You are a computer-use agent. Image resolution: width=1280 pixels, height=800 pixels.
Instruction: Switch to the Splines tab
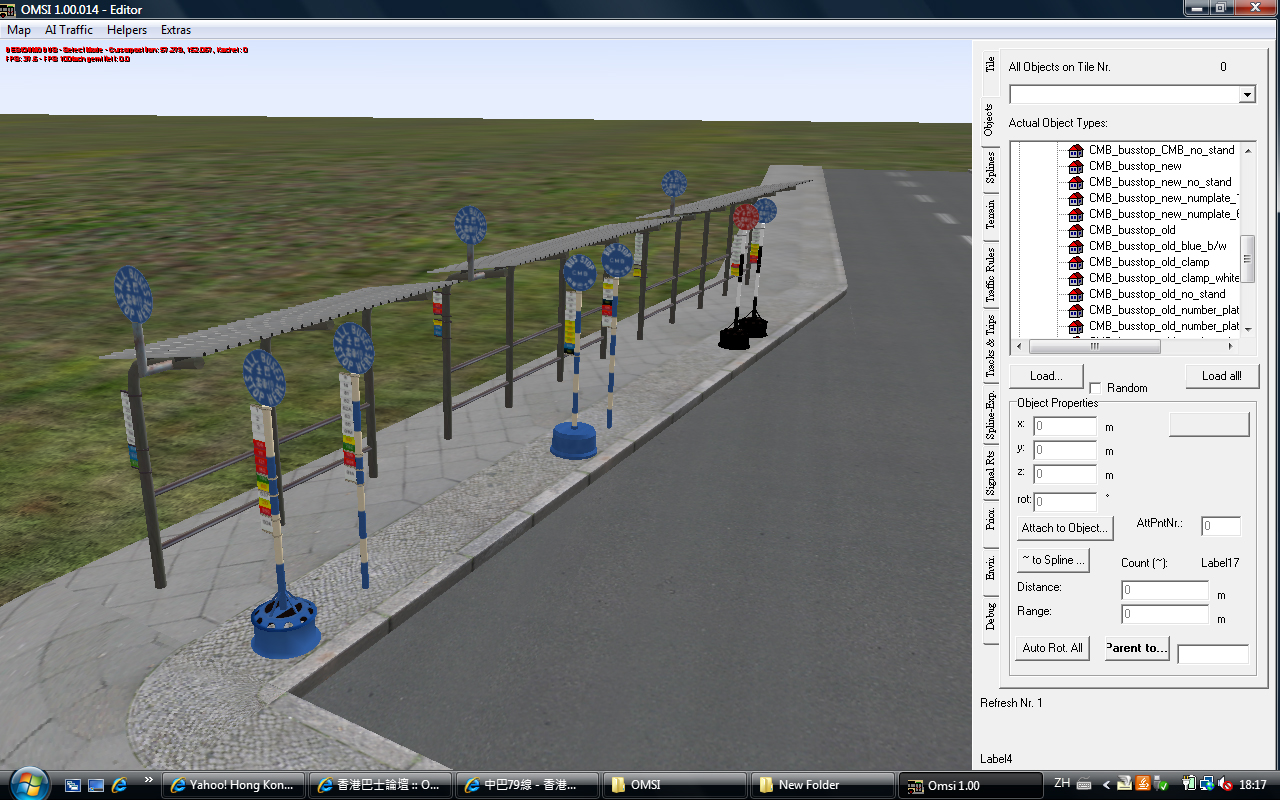[990, 168]
